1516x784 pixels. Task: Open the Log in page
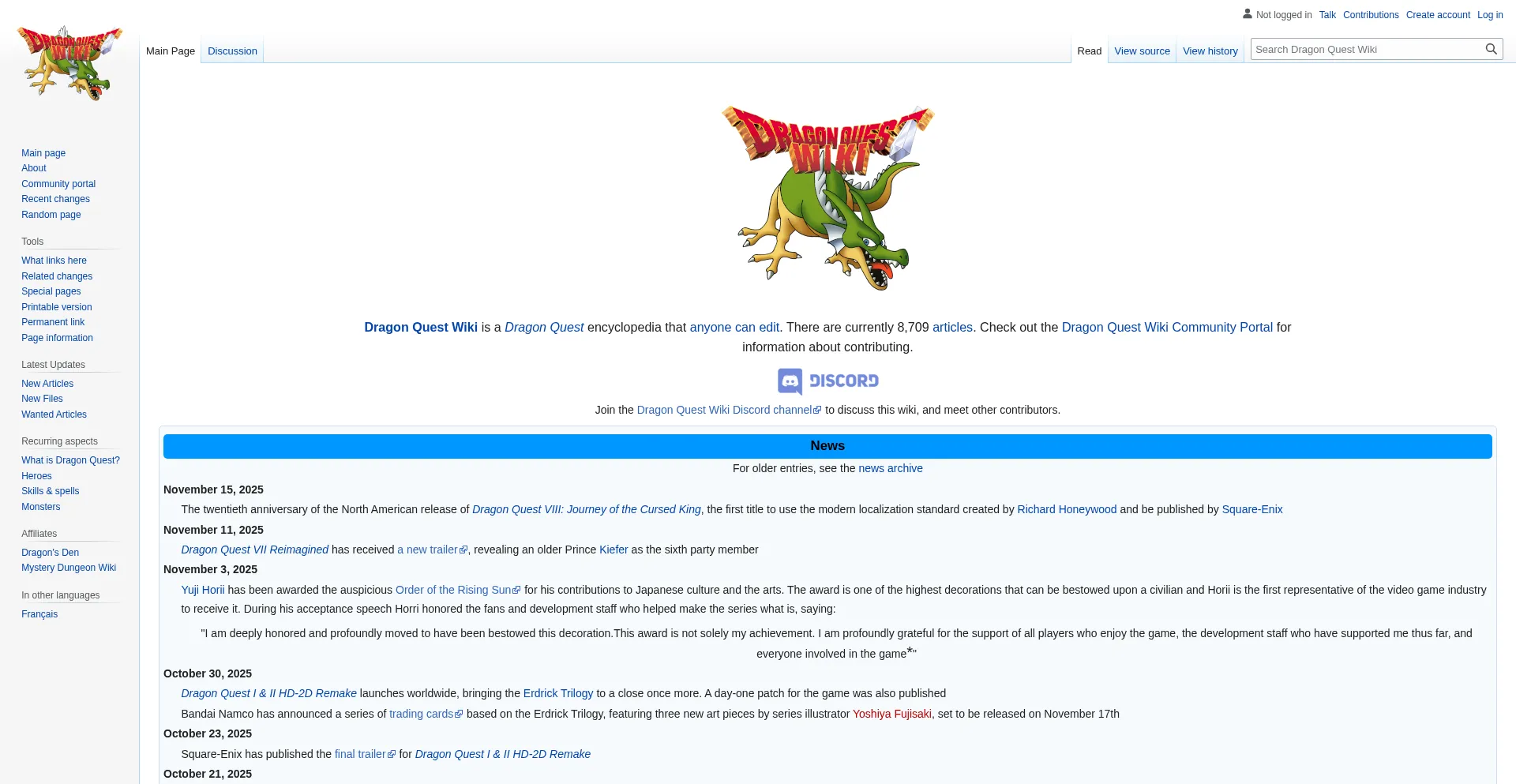point(1490,14)
